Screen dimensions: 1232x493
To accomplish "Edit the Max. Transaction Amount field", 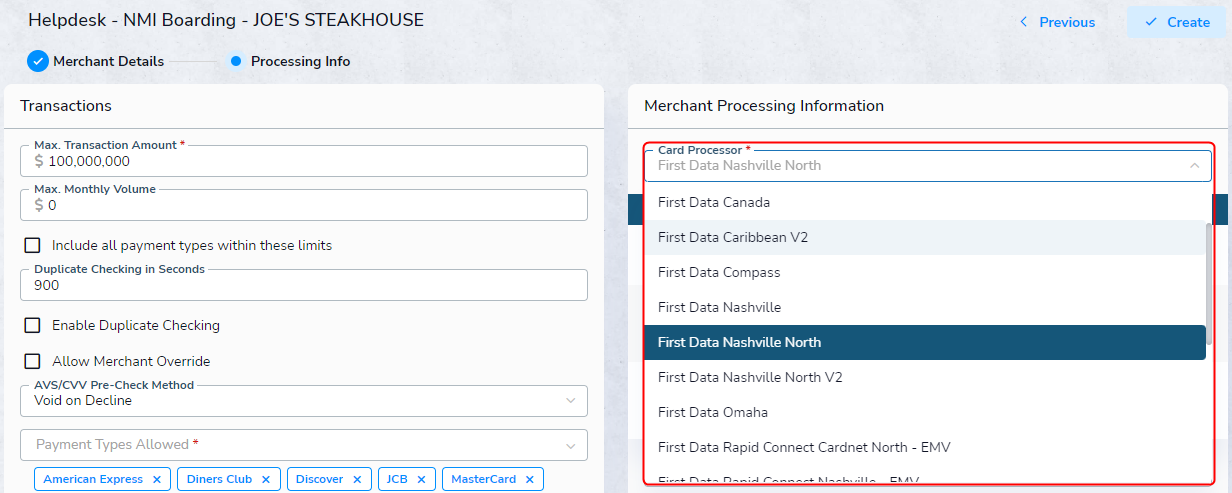I will [x=304, y=160].
